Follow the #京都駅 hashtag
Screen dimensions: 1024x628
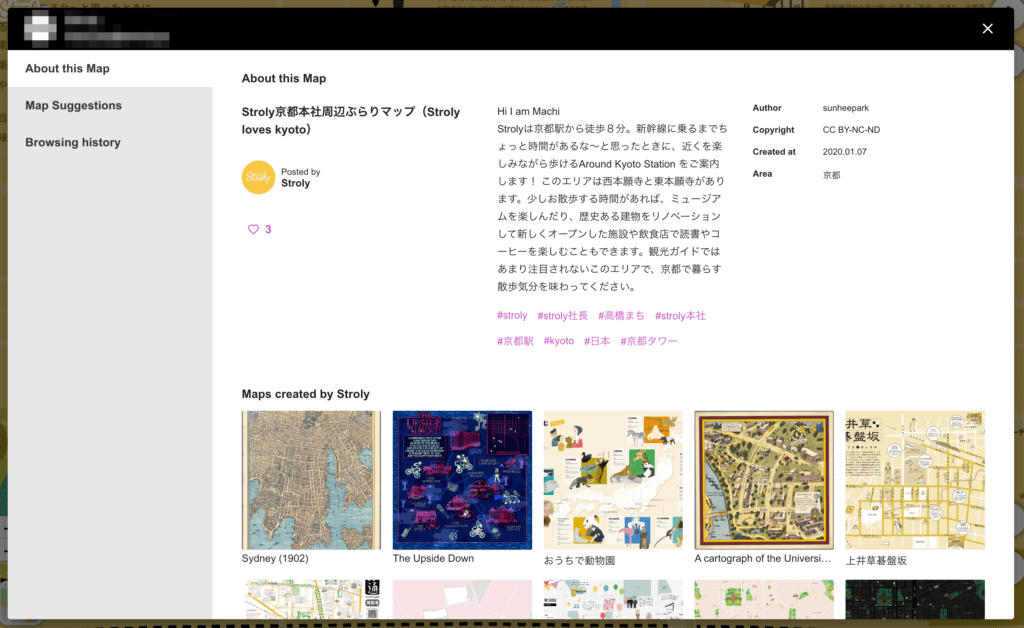pyautogui.click(x=515, y=341)
